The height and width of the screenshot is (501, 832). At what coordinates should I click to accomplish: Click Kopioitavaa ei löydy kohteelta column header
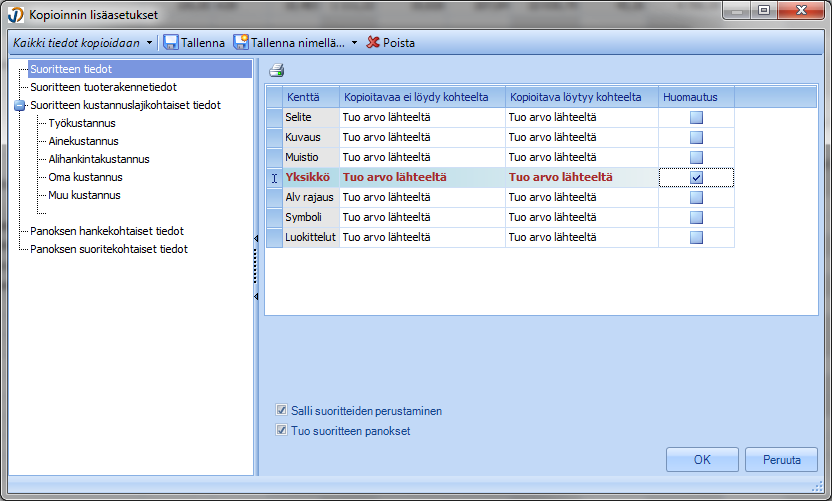point(422,97)
